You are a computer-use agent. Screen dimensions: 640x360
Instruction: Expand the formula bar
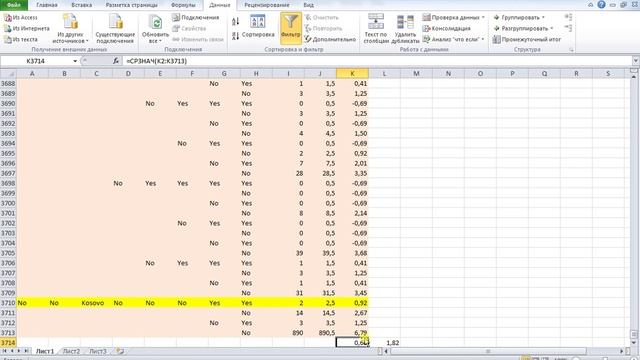(636, 61)
